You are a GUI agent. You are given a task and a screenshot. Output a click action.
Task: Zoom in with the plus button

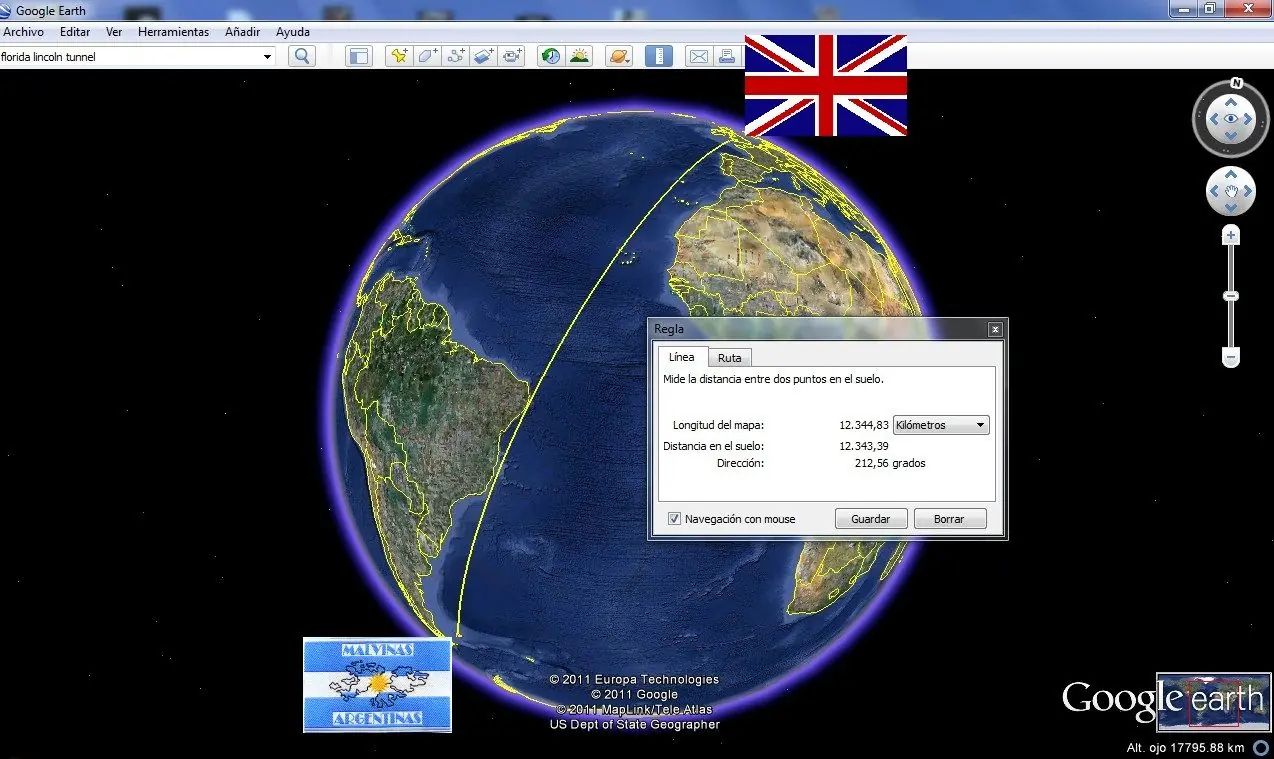(1231, 236)
